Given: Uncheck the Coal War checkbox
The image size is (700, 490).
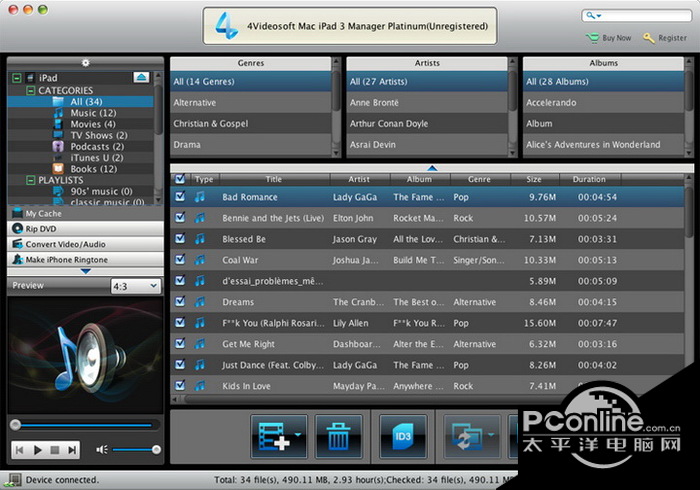Looking at the screenshot, I should pyautogui.click(x=180, y=259).
